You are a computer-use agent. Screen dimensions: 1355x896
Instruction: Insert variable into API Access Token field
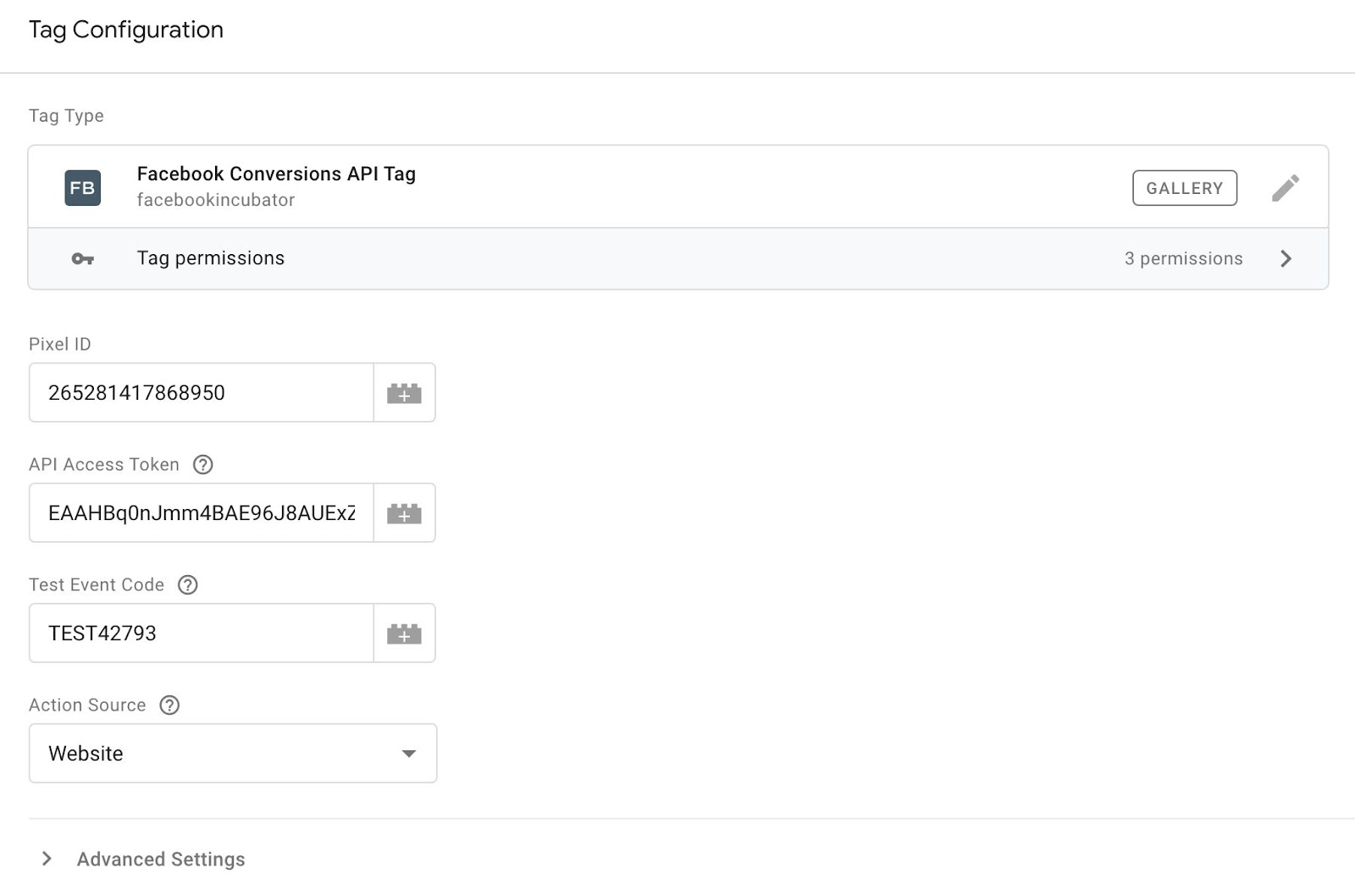(404, 513)
